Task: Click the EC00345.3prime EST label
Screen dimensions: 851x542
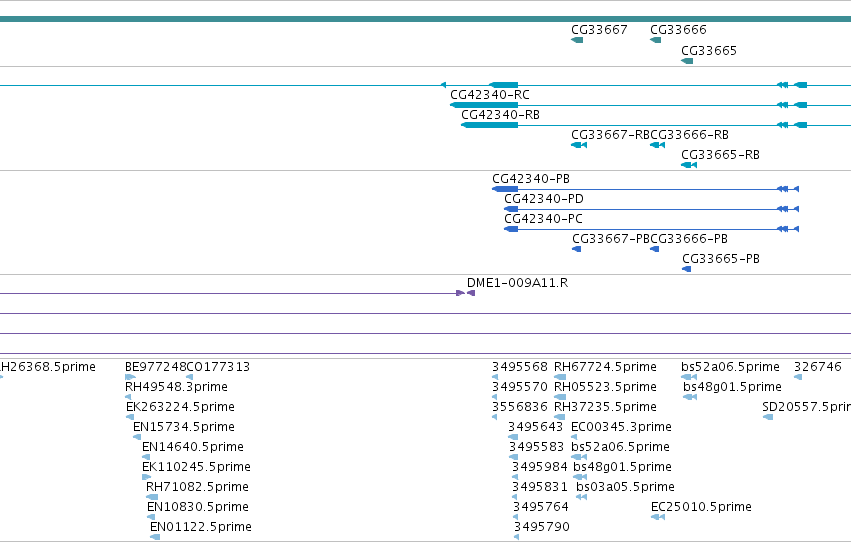Action: point(621,428)
